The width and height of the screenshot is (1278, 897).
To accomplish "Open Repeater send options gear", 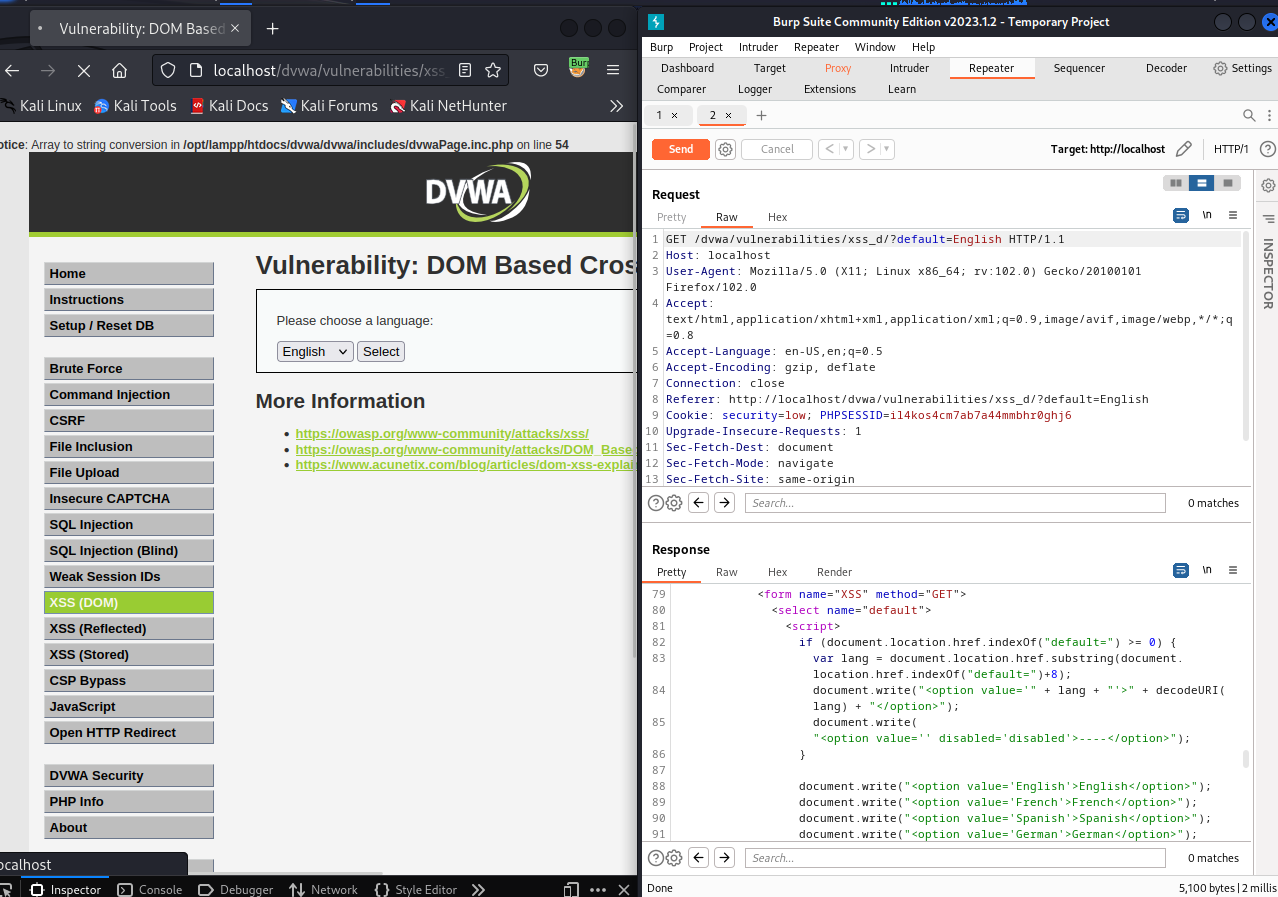I will pos(726,149).
